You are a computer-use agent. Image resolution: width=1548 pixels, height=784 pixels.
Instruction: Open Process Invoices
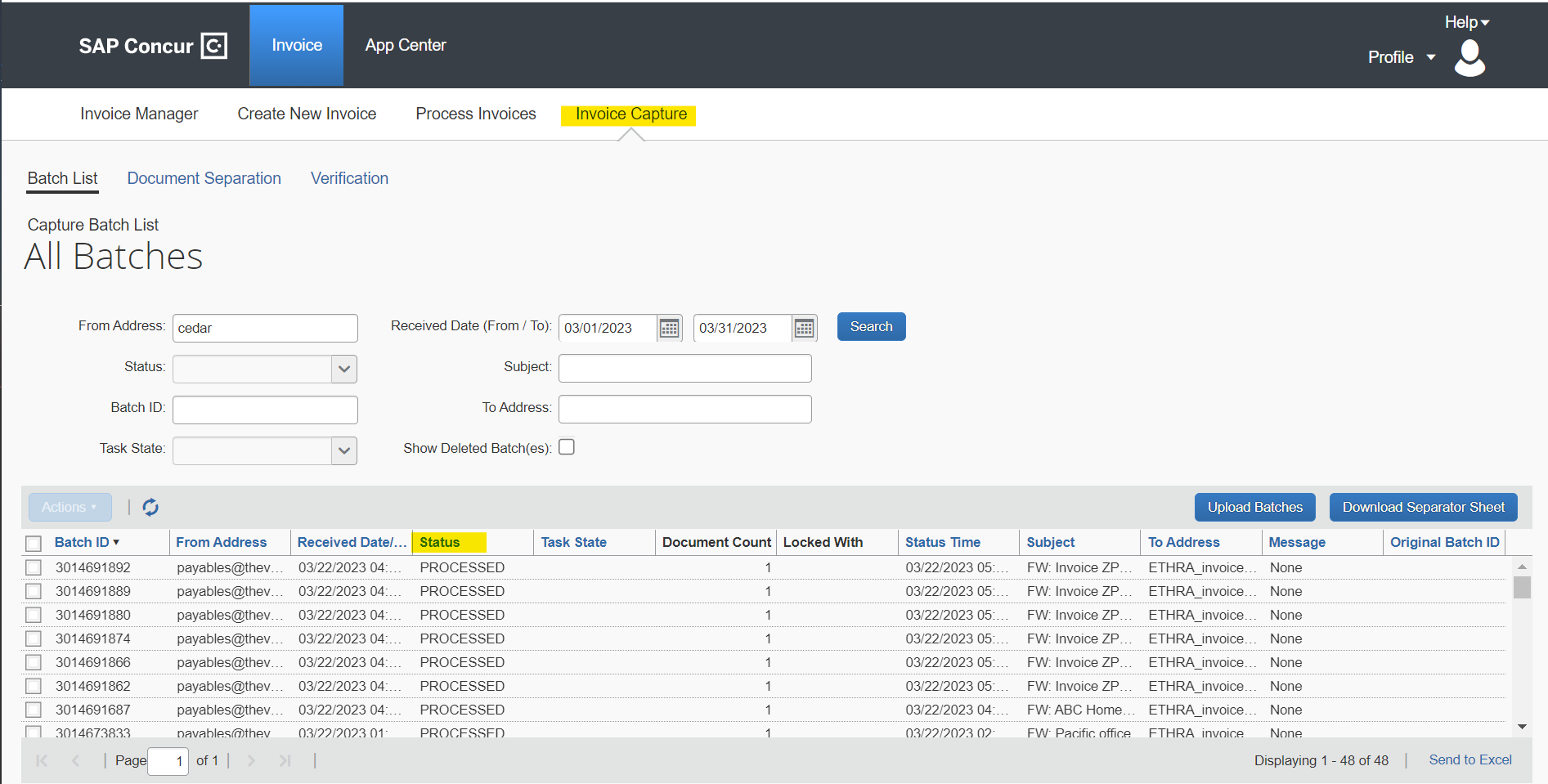476,114
